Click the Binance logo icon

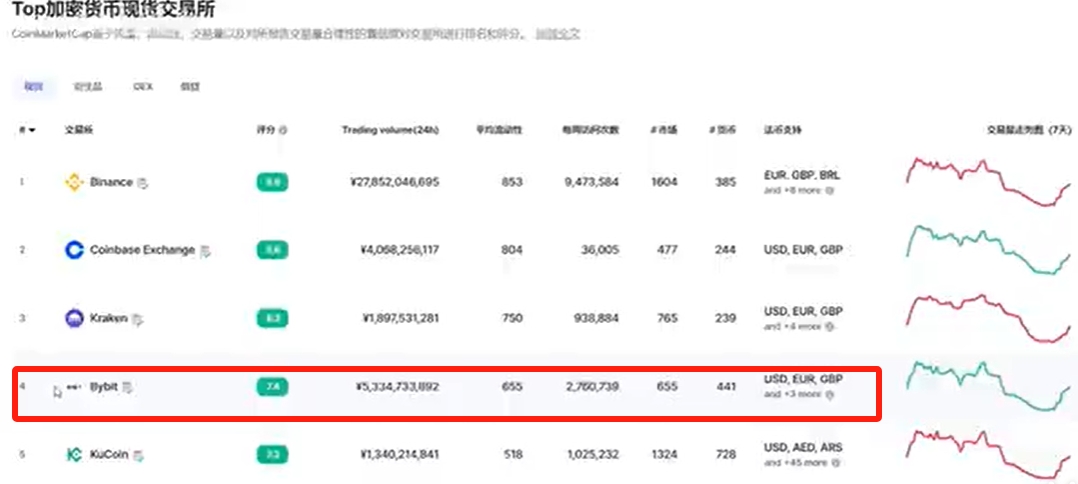[x=74, y=182]
